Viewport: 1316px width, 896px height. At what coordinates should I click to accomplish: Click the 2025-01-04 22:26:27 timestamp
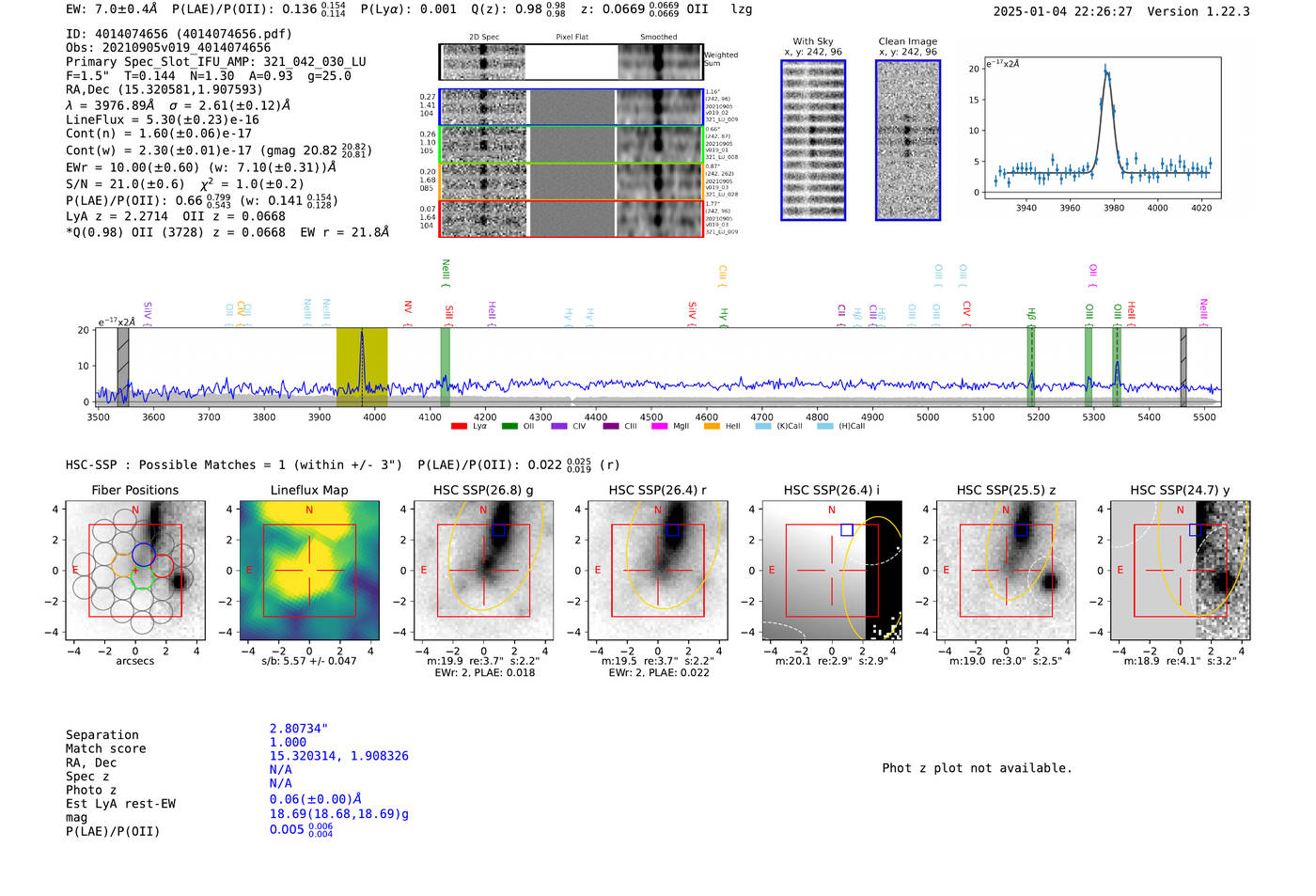click(x=1063, y=11)
